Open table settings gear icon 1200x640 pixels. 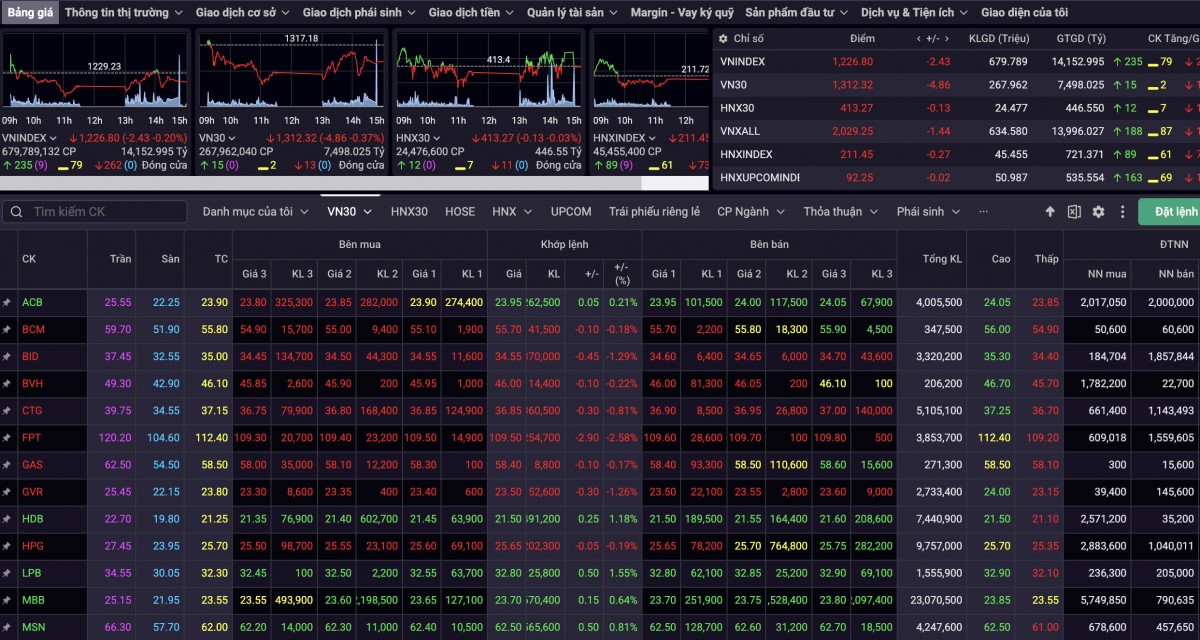(x=1098, y=212)
